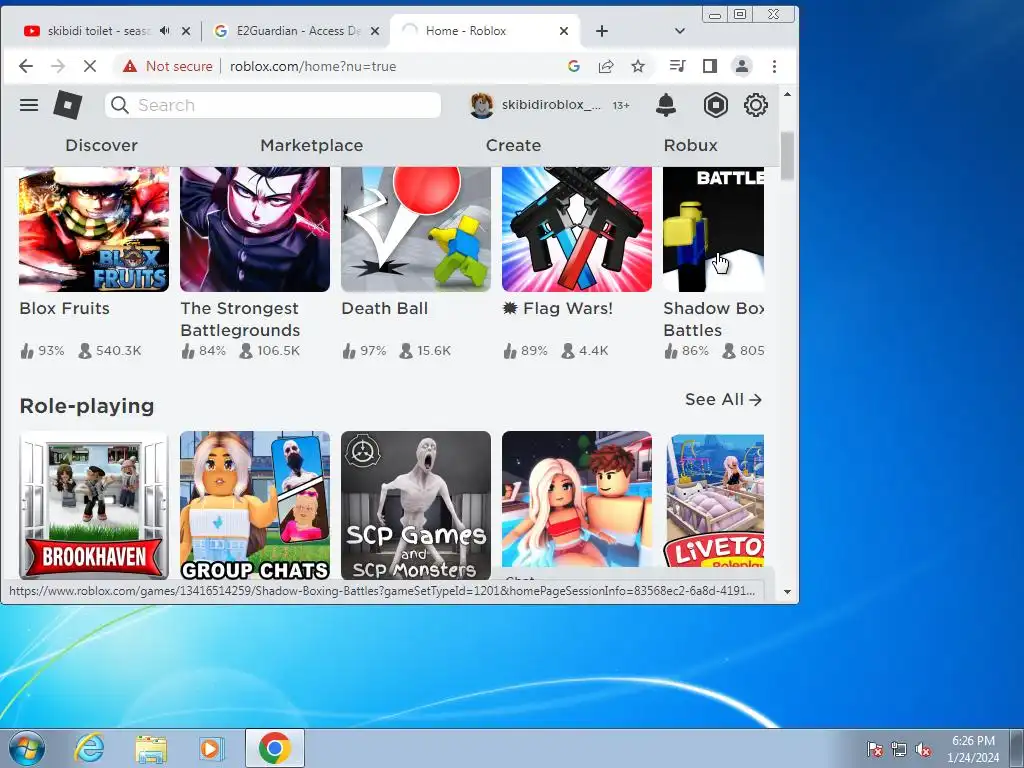
Task: Open a new tab with plus button
Action: pyautogui.click(x=601, y=31)
